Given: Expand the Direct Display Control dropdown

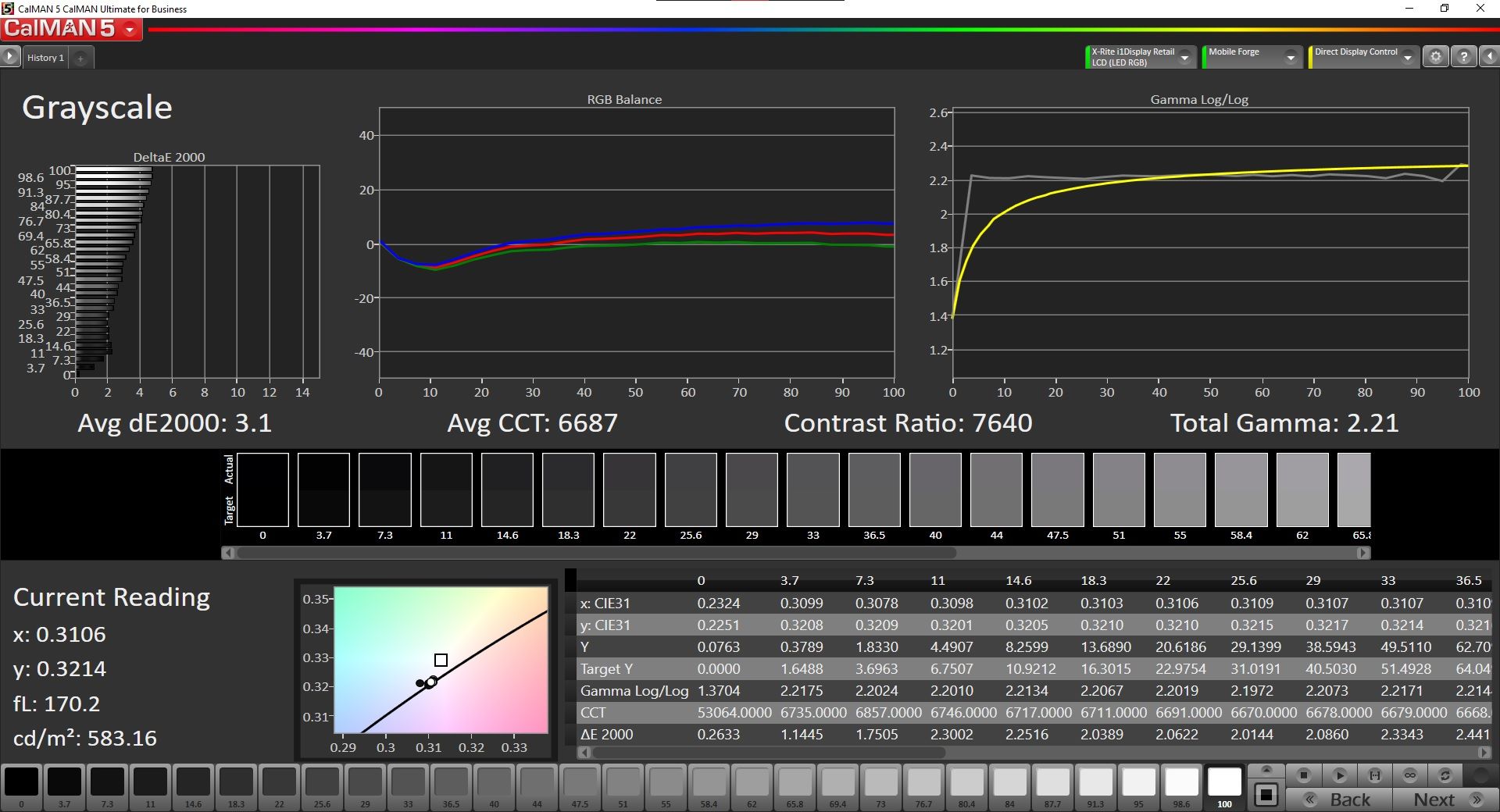Looking at the screenshot, I should tap(1407, 57).
